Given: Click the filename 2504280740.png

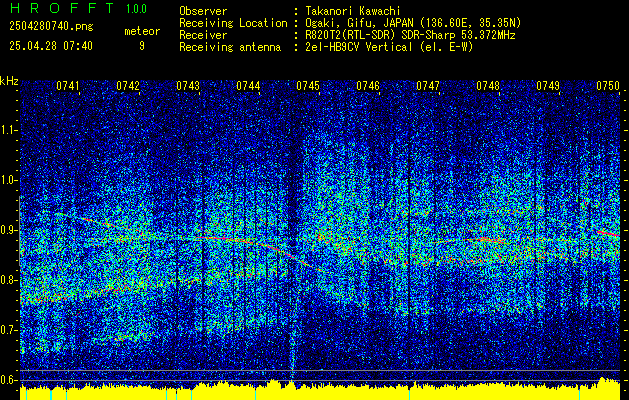Looking at the screenshot, I should pos(51,26).
